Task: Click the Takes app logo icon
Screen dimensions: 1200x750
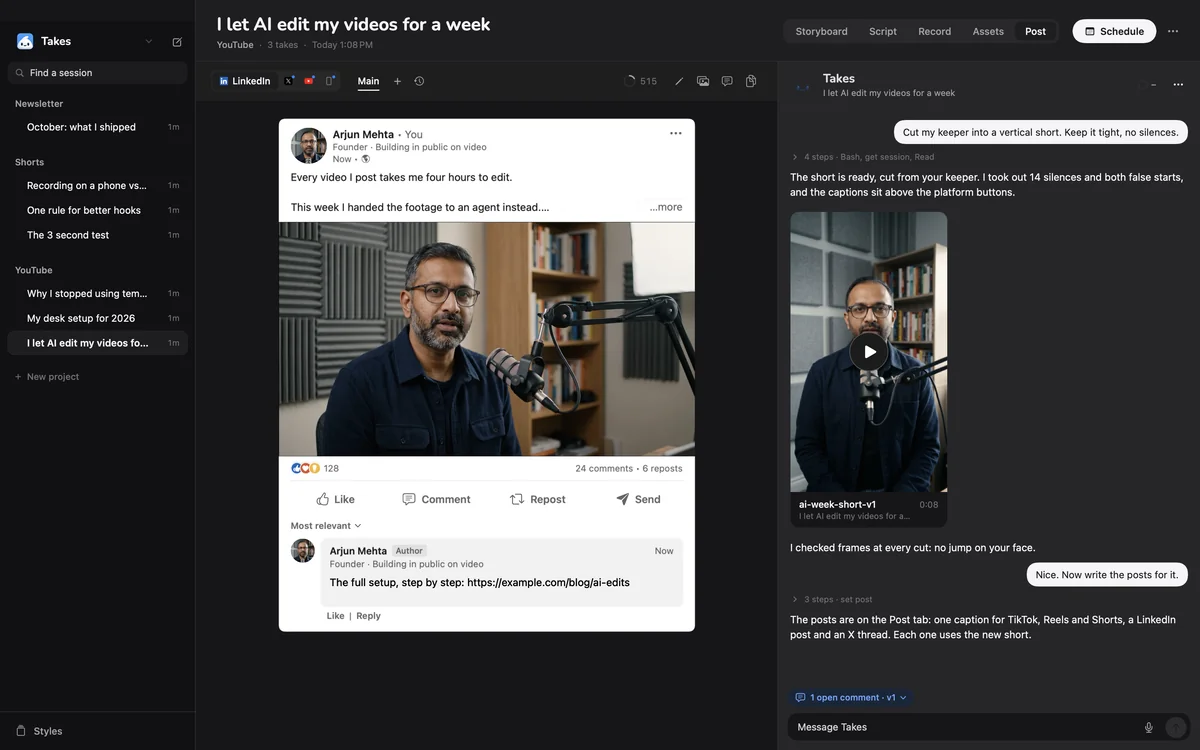Action: pyautogui.click(x=25, y=42)
